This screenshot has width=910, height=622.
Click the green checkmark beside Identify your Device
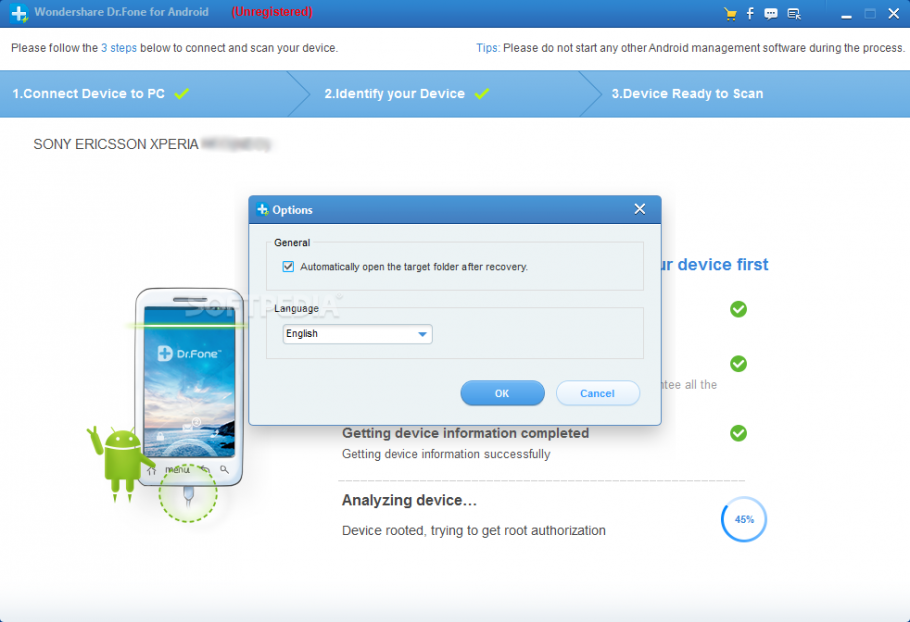(x=482, y=93)
